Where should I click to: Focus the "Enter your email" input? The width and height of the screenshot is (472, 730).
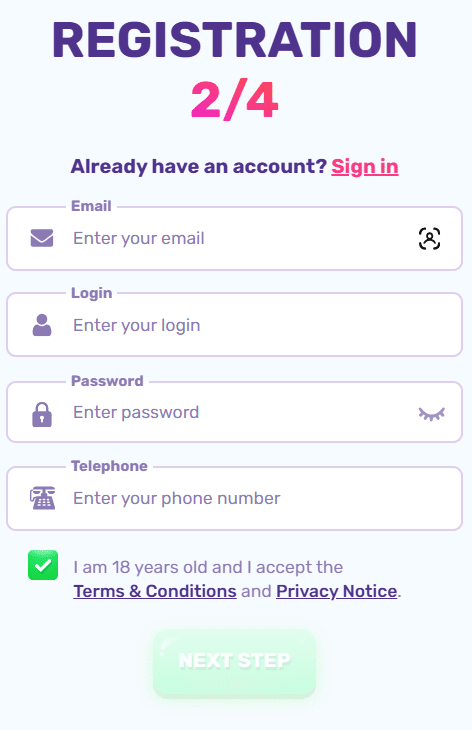(235, 238)
